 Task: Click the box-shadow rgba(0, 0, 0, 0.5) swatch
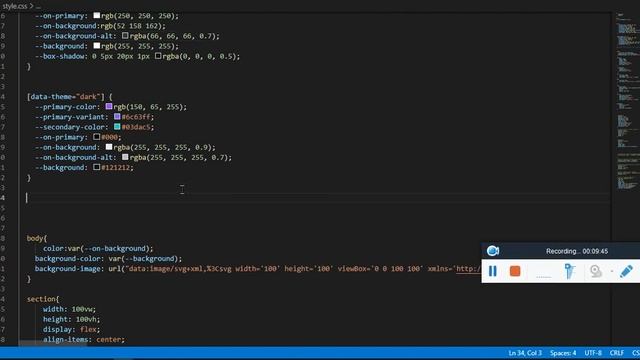coord(158,56)
